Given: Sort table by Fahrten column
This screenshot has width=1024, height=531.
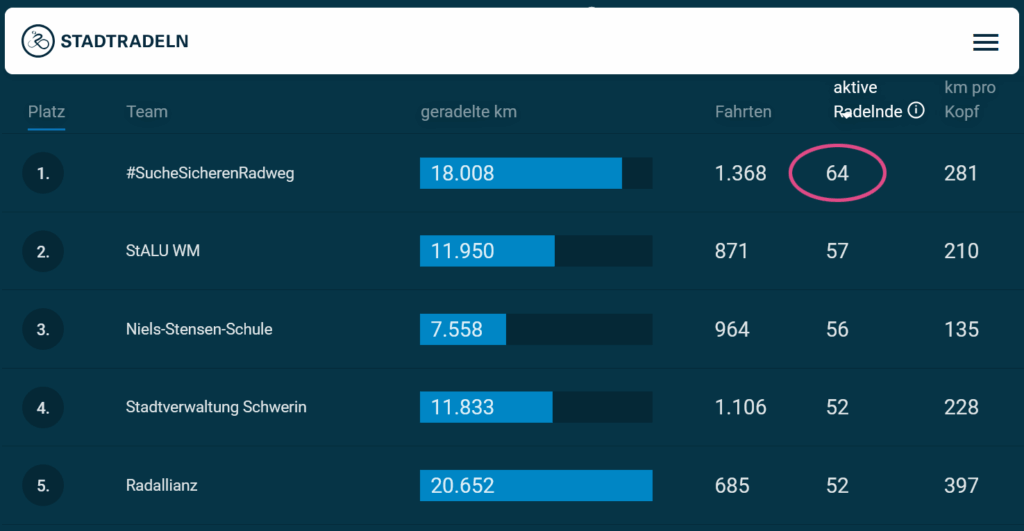Looking at the screenshot, I should [x=743, y=112].
